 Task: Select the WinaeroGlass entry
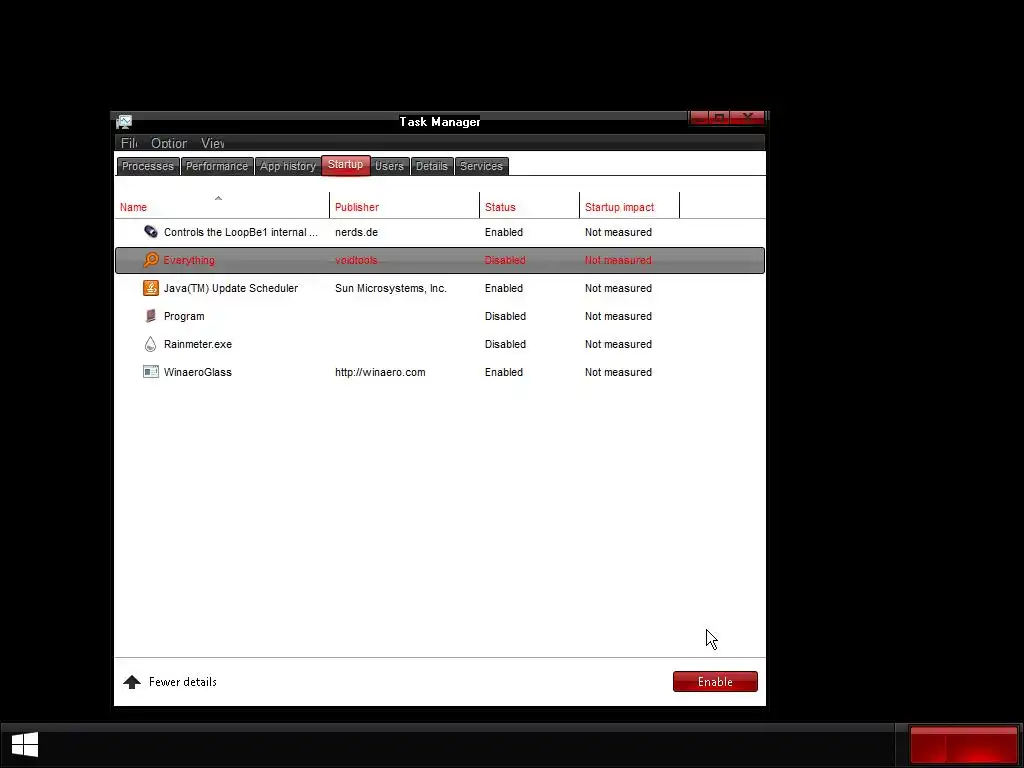point(440,372)
